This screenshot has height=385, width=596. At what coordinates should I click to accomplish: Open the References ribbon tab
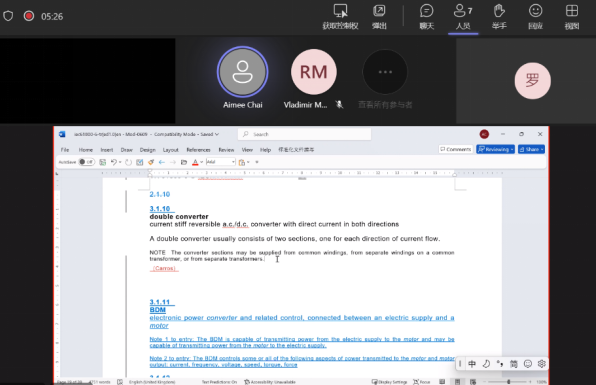click(198, 150)
